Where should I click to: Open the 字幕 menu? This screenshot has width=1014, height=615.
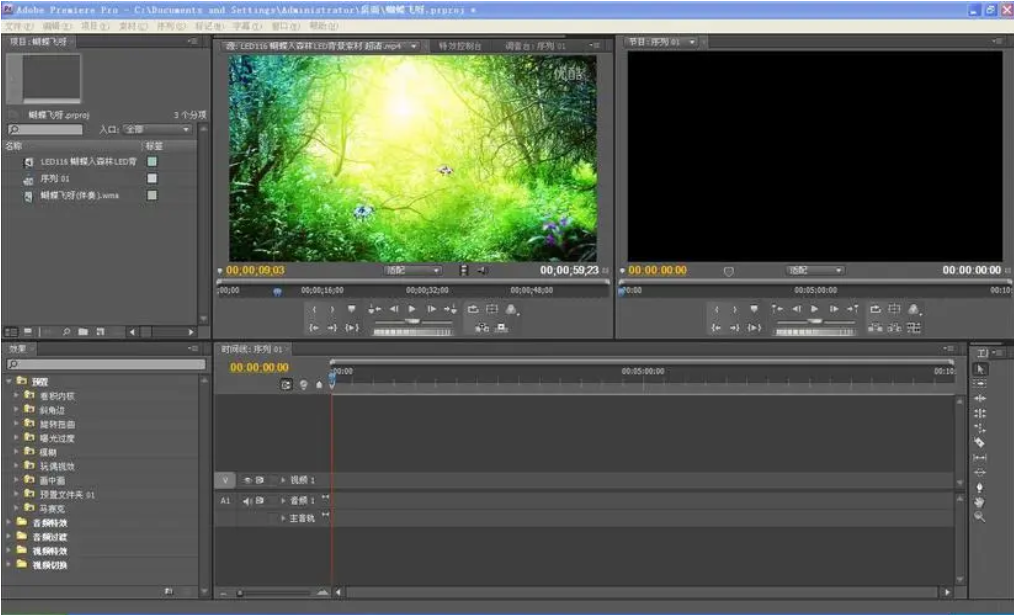coord(248,27)
